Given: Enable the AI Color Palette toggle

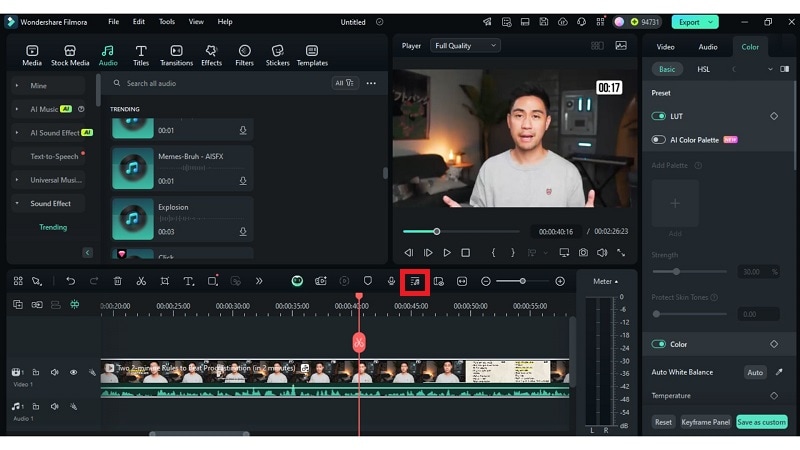Looking at the screenshot, I should coord(659,140).
